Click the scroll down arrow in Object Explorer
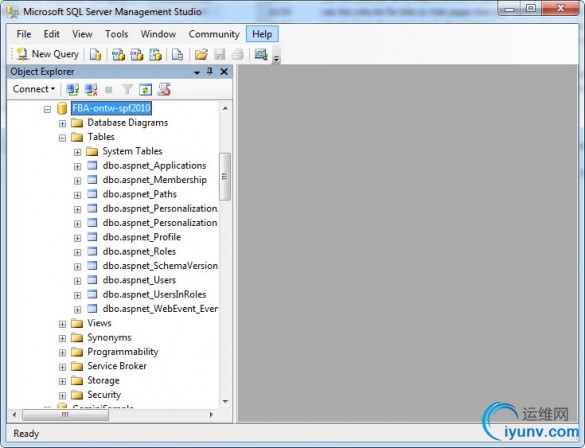Viewport: 585px width, 448px height. pos(225,401)
